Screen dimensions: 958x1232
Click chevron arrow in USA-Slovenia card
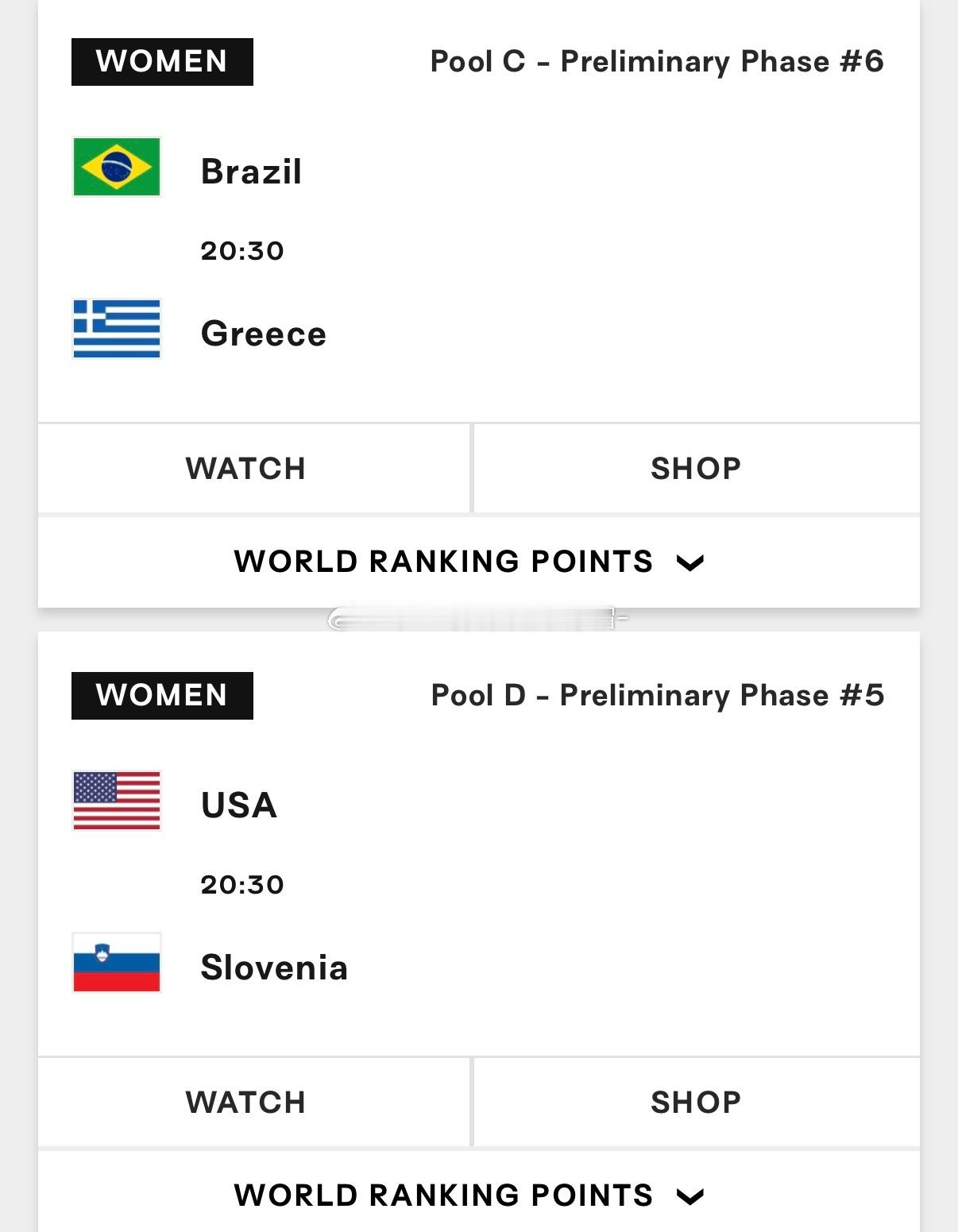(x=690, y=1197)
